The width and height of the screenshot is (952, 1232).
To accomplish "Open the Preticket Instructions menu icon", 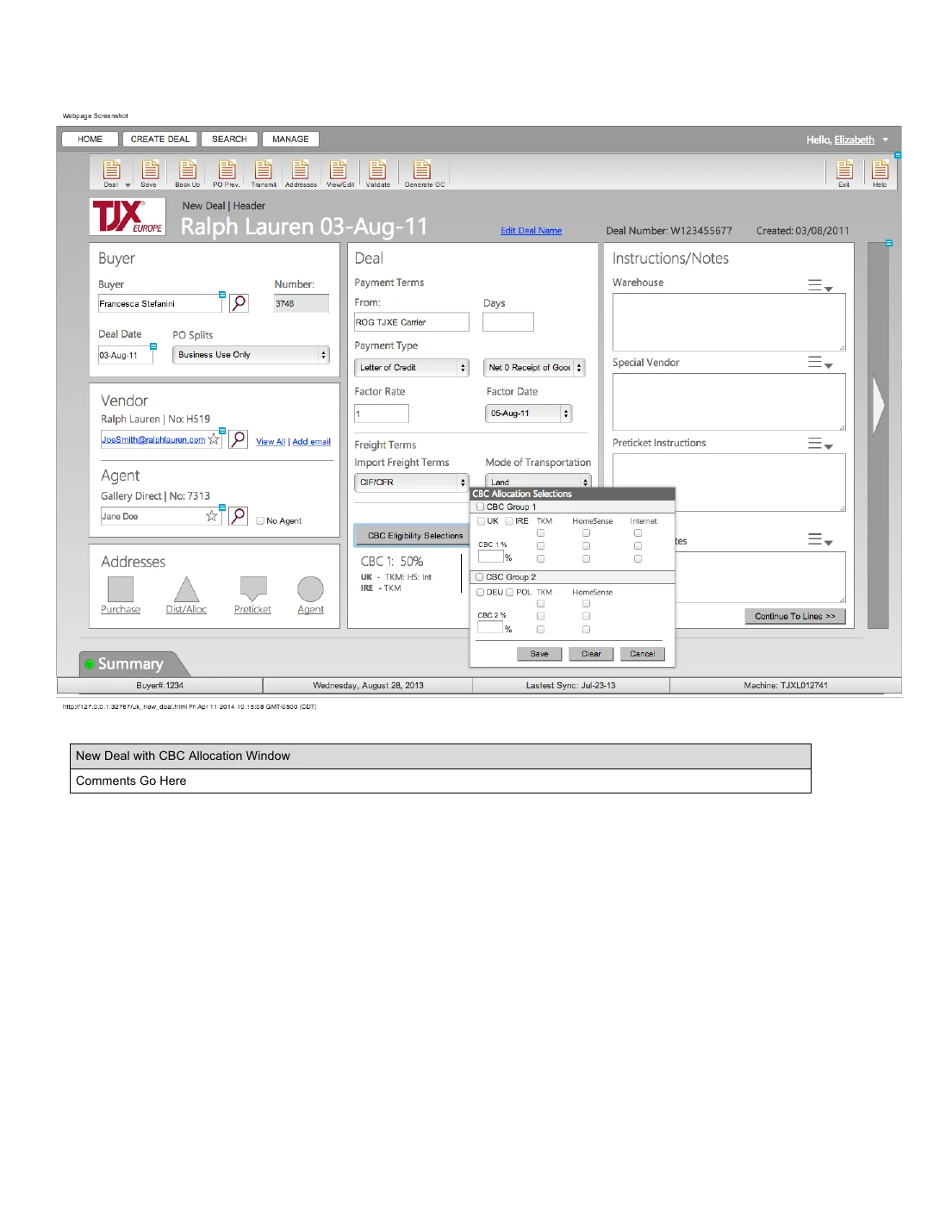I will [819, 444].
